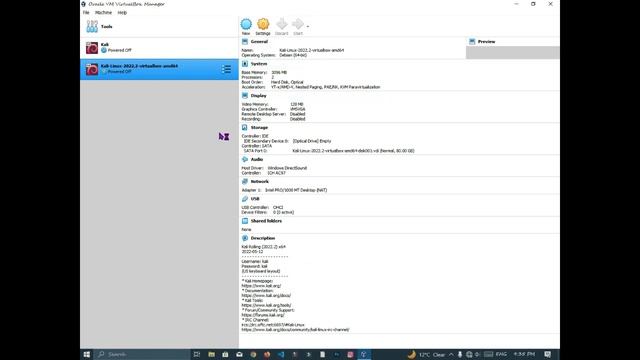Open the Display settings header link
The height and width of the screenshot is (360, 640).
tap(258, 96)
